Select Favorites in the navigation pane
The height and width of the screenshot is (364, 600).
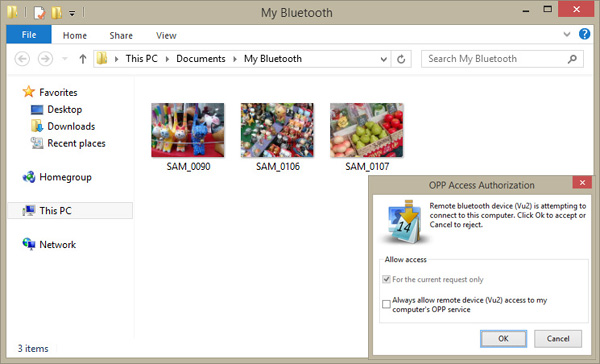(58, 92)
